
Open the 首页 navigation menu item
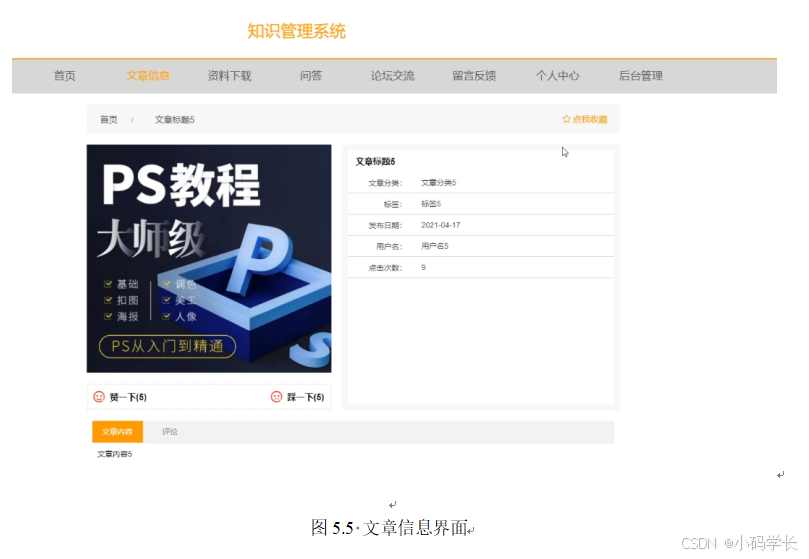(65, 76)
